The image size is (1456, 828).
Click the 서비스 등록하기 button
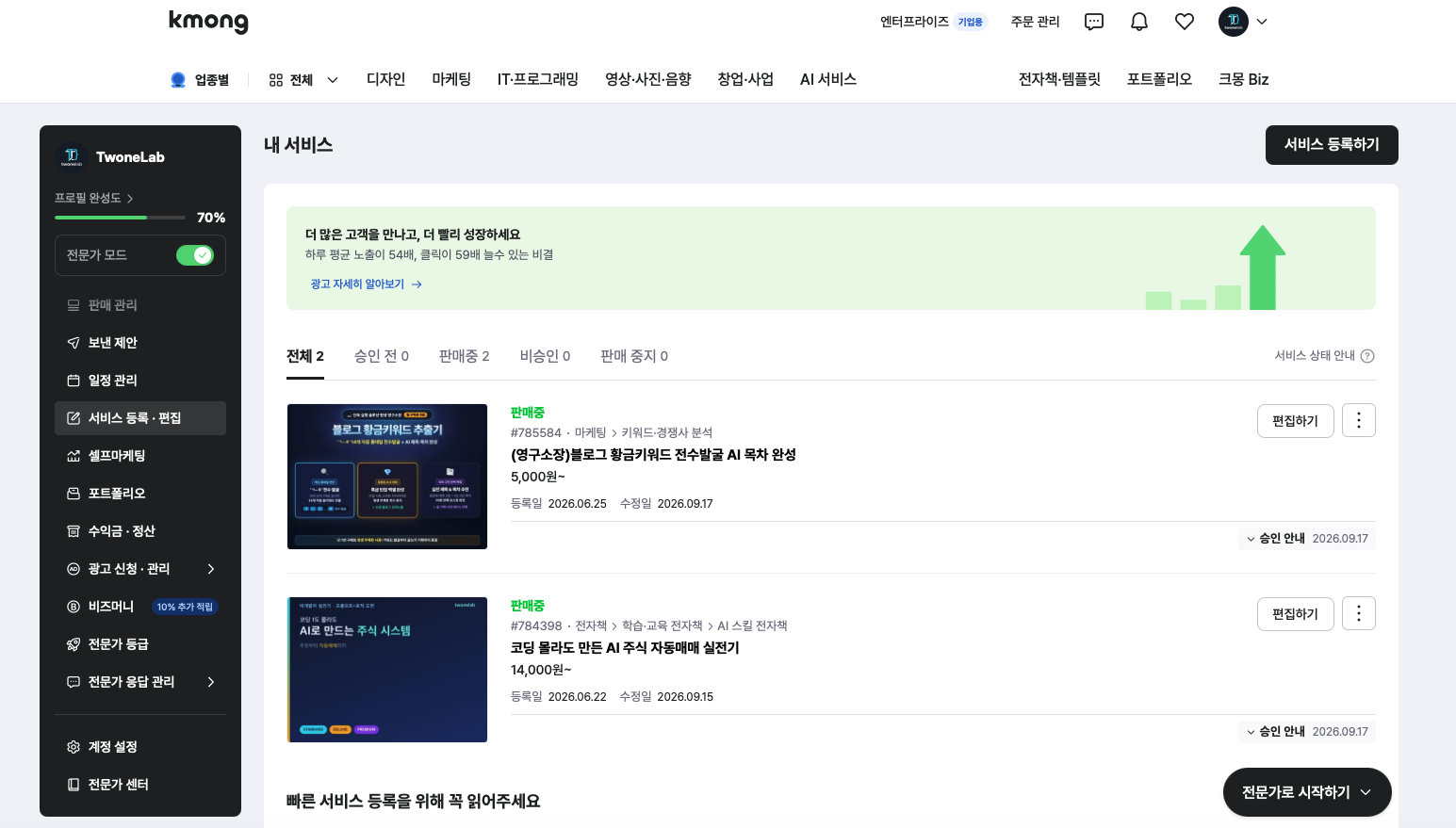click(1332, 145)
